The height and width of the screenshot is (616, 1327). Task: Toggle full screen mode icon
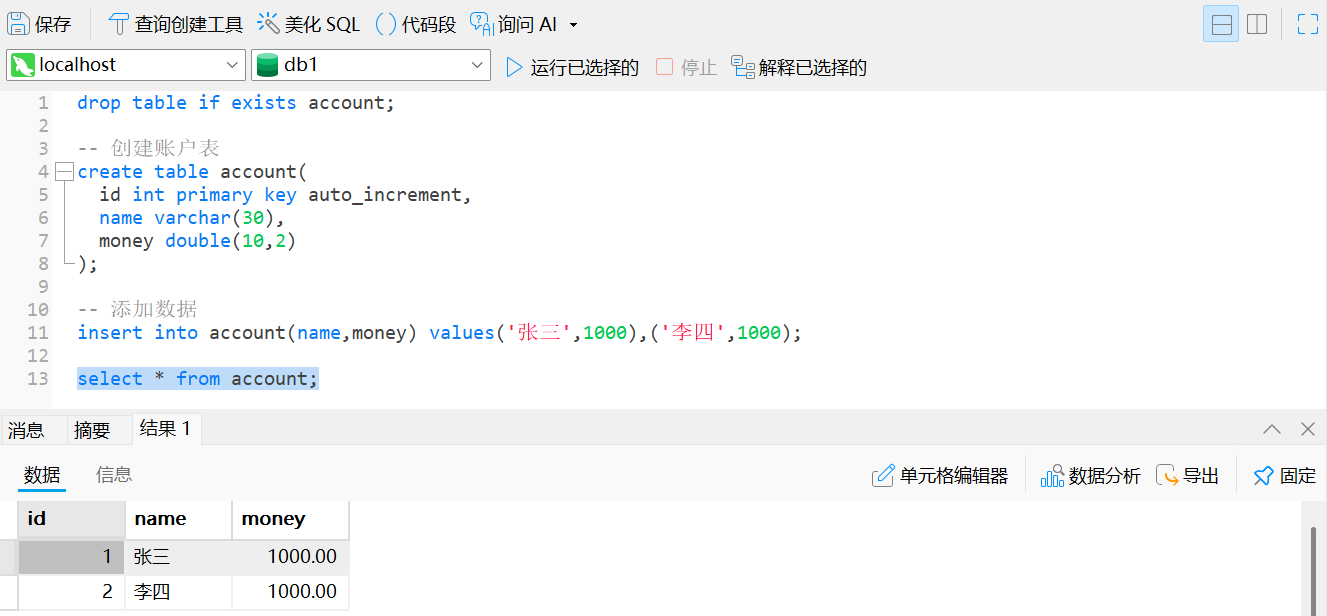[1308, 24]
